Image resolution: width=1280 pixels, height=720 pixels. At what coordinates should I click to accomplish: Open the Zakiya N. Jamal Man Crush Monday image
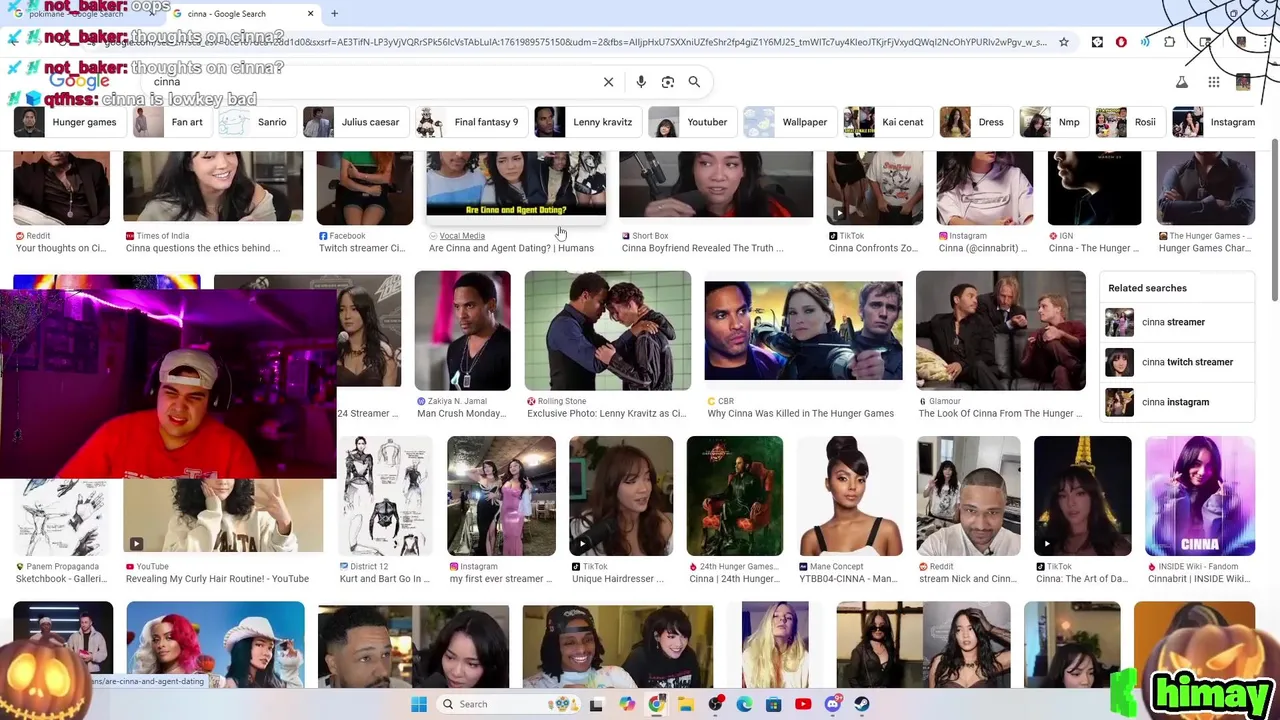(462, 330)
